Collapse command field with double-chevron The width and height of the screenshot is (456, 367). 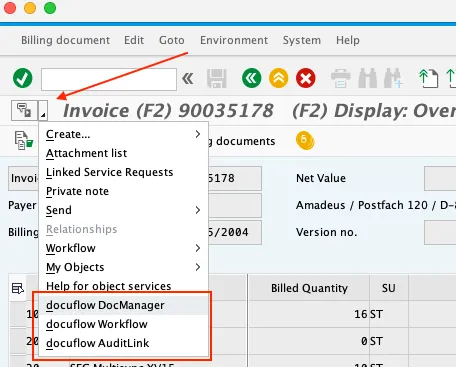(x=188, y=79)
